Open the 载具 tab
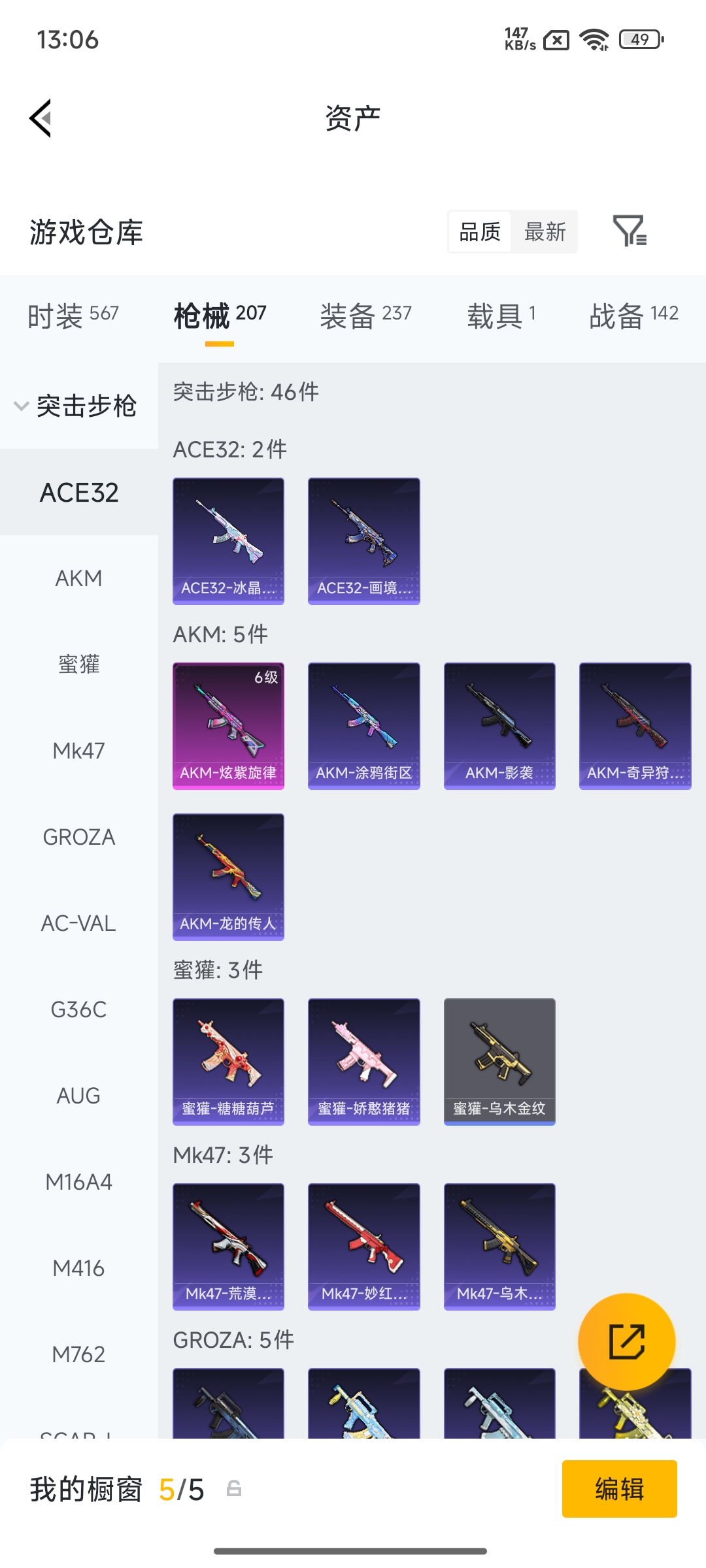 point(501,316)
